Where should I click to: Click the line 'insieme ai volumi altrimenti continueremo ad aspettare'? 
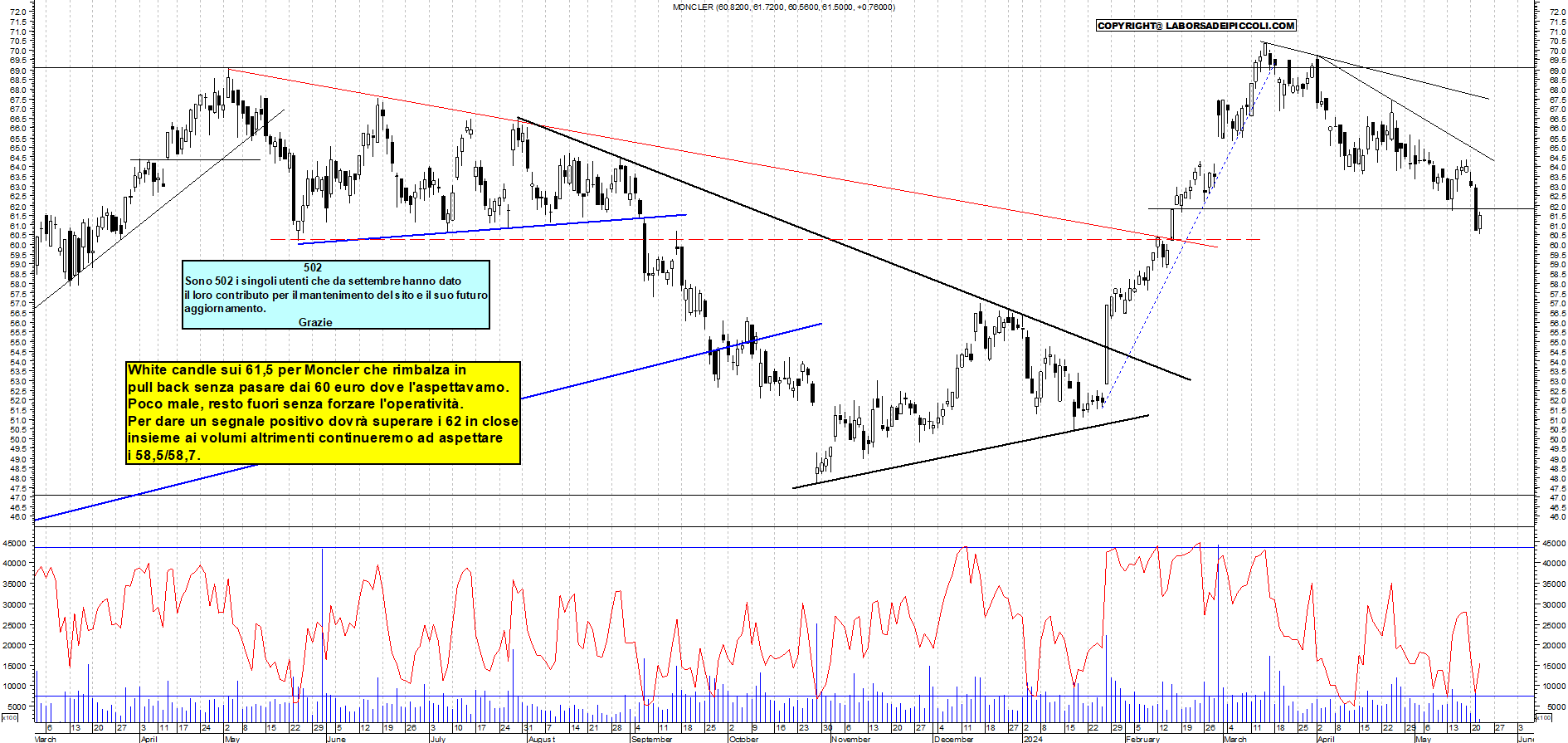click(315, 437)
